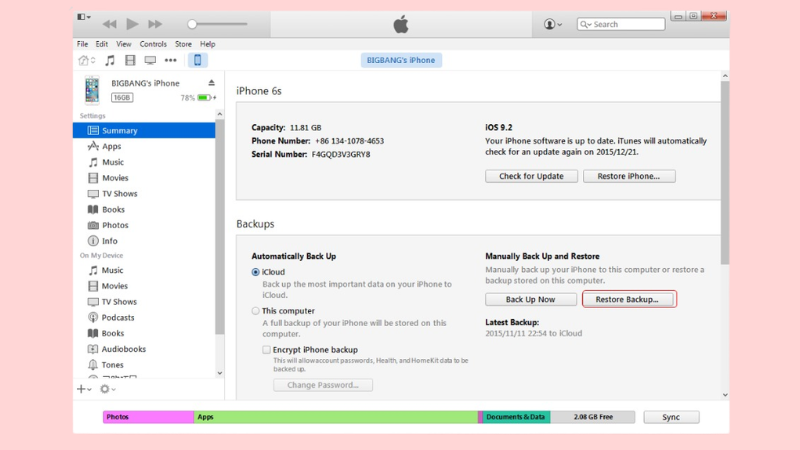
Task: Click the 78% battery indicator
Action: (x=198, y=97)
